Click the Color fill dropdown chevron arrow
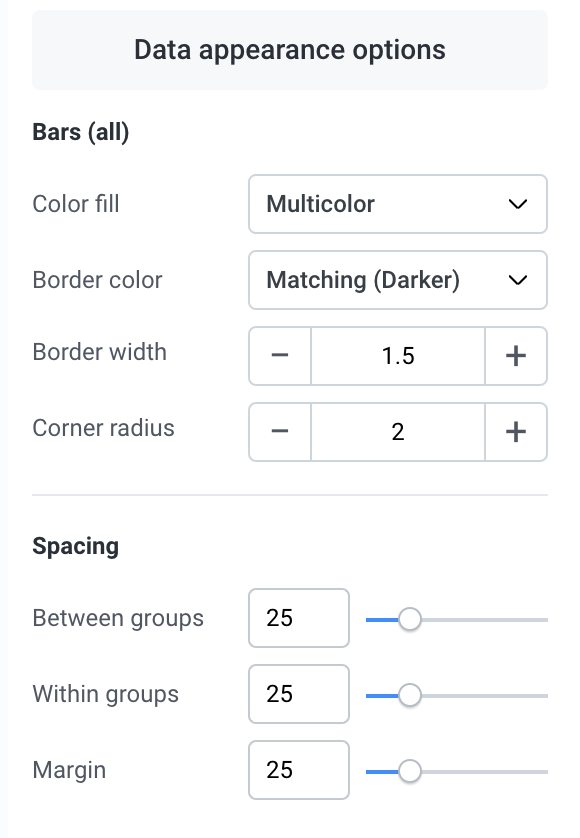580x838 pixels. [x=517, y=204]
